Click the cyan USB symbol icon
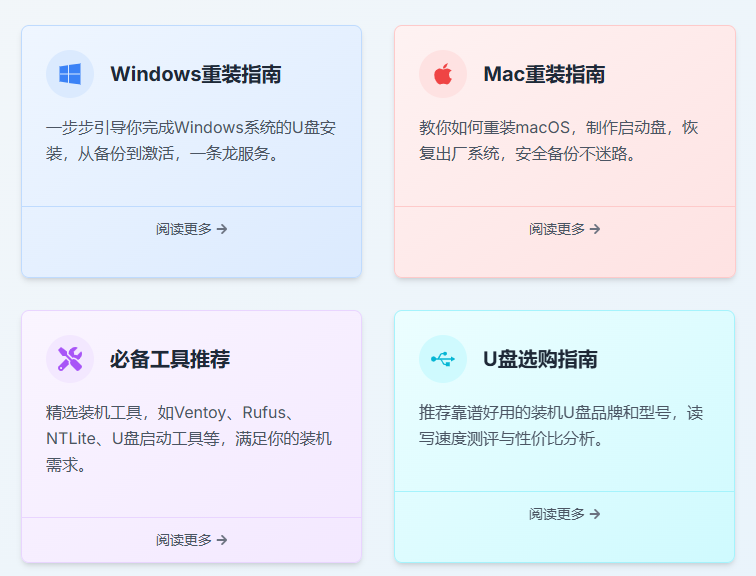Image resolution: width=756 pixels, height=576 pixels. (x=443, y=359)
